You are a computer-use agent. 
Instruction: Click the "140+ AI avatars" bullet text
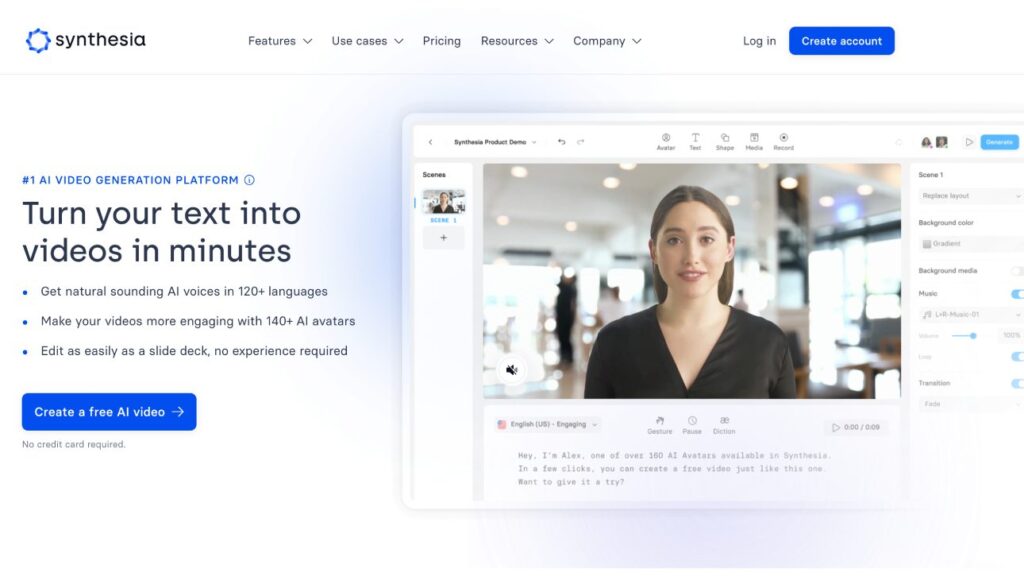tap(198, 321)
